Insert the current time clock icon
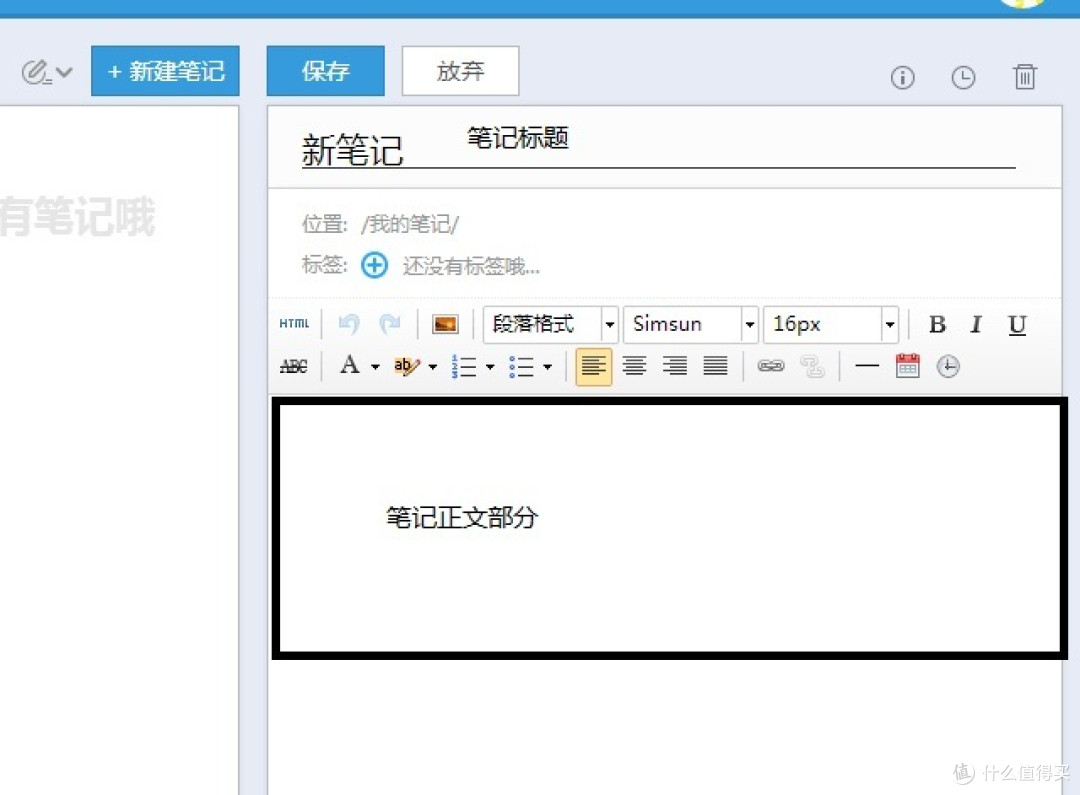Viewport: 1080px width, 795px height. pyautogui.click(x=948, y=366)
